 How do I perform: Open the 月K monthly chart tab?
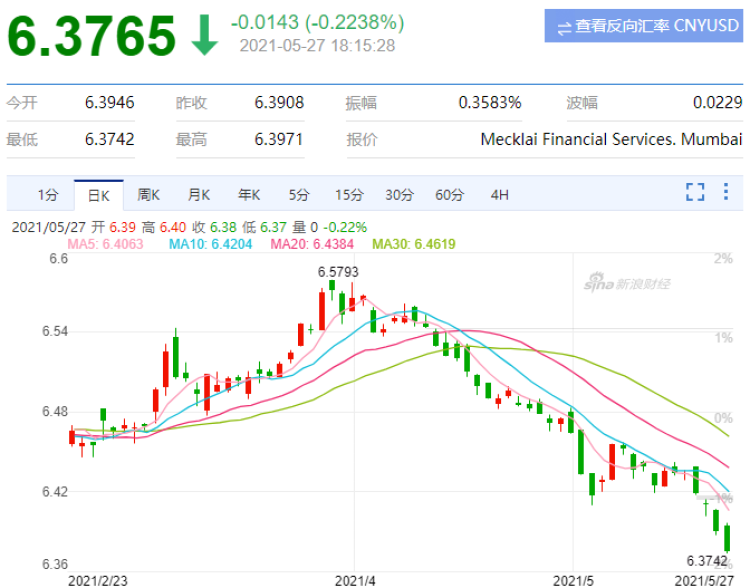[x=199, y=195]
